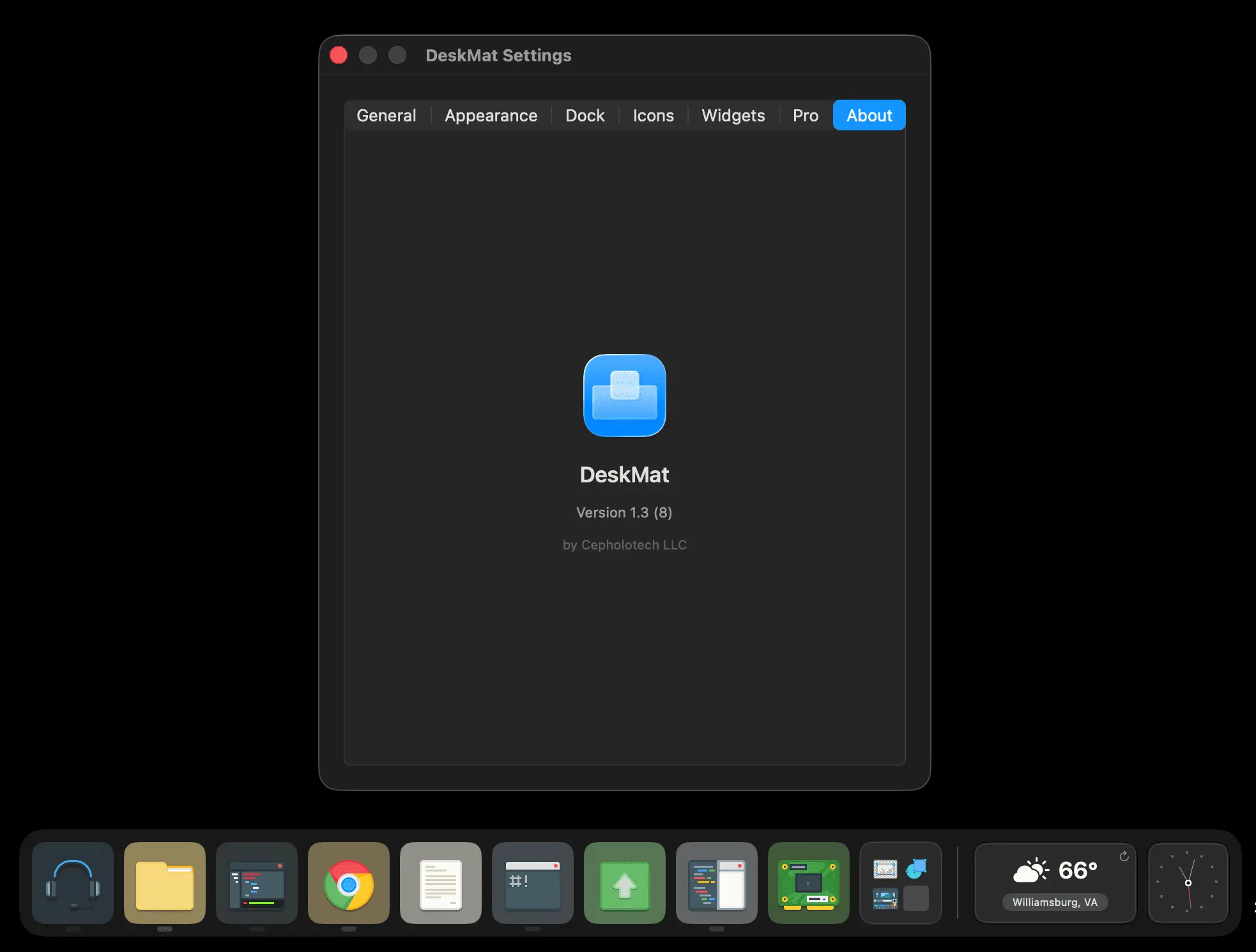Select the About tab

(x=869, y=116)
